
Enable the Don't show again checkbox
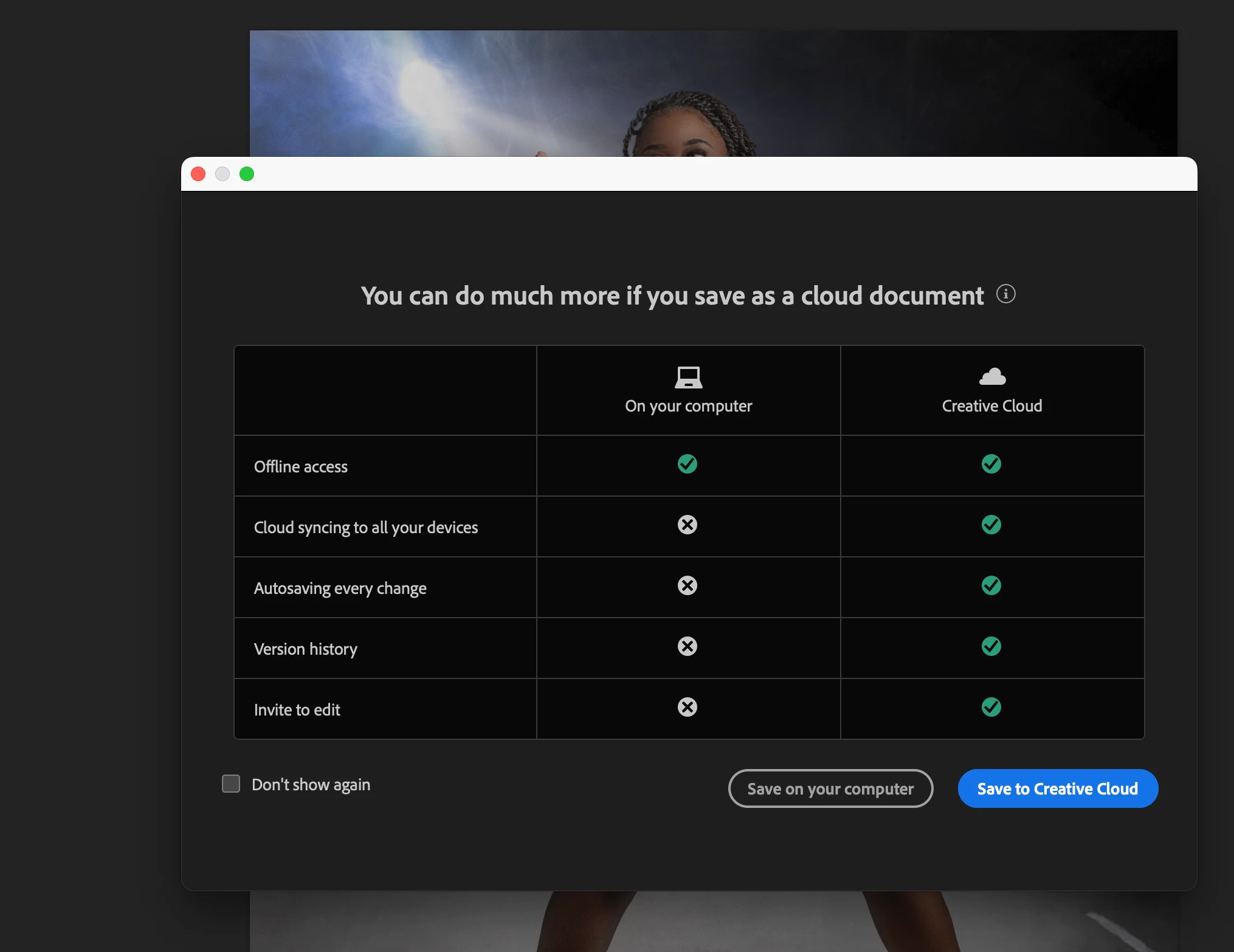click(231, 784)
